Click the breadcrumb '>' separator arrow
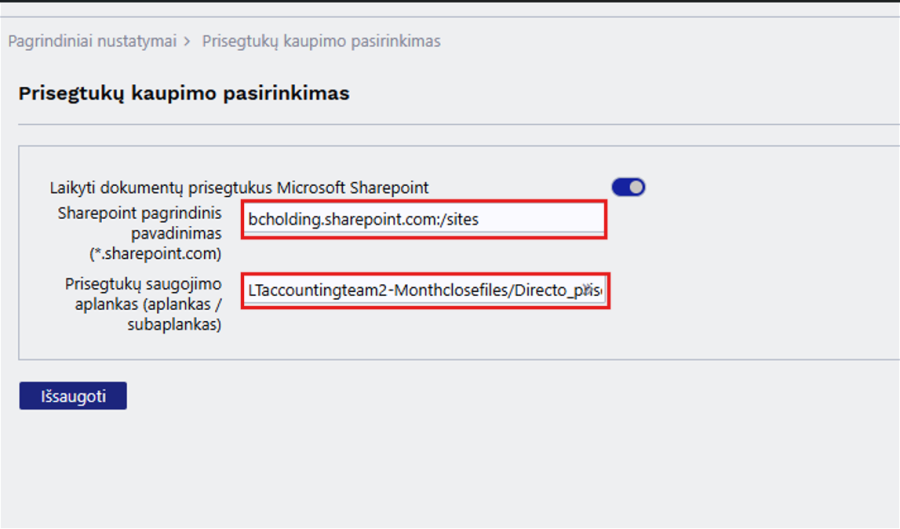The height and width of the screenshot is (529, 900). (x=189, y=41)
